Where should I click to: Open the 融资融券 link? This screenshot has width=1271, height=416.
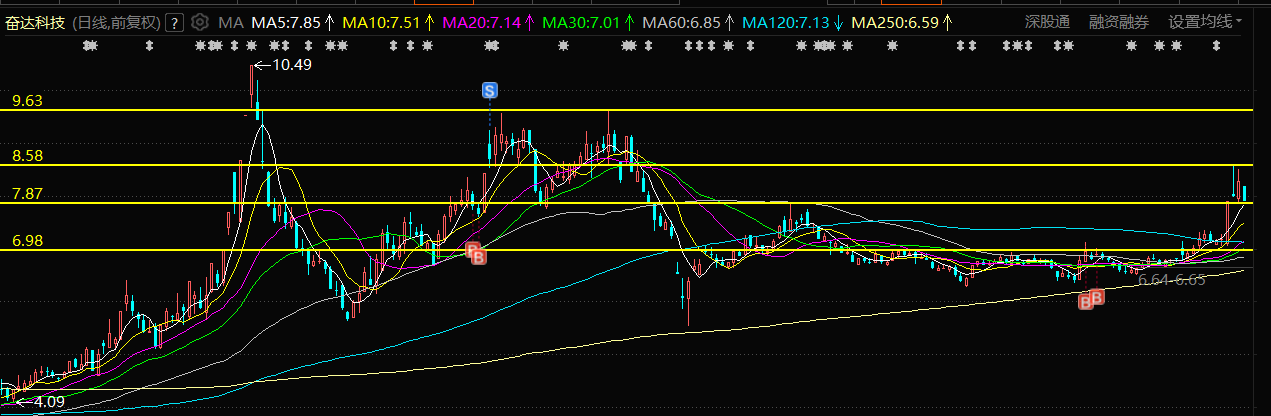[x=1119, y=21]
